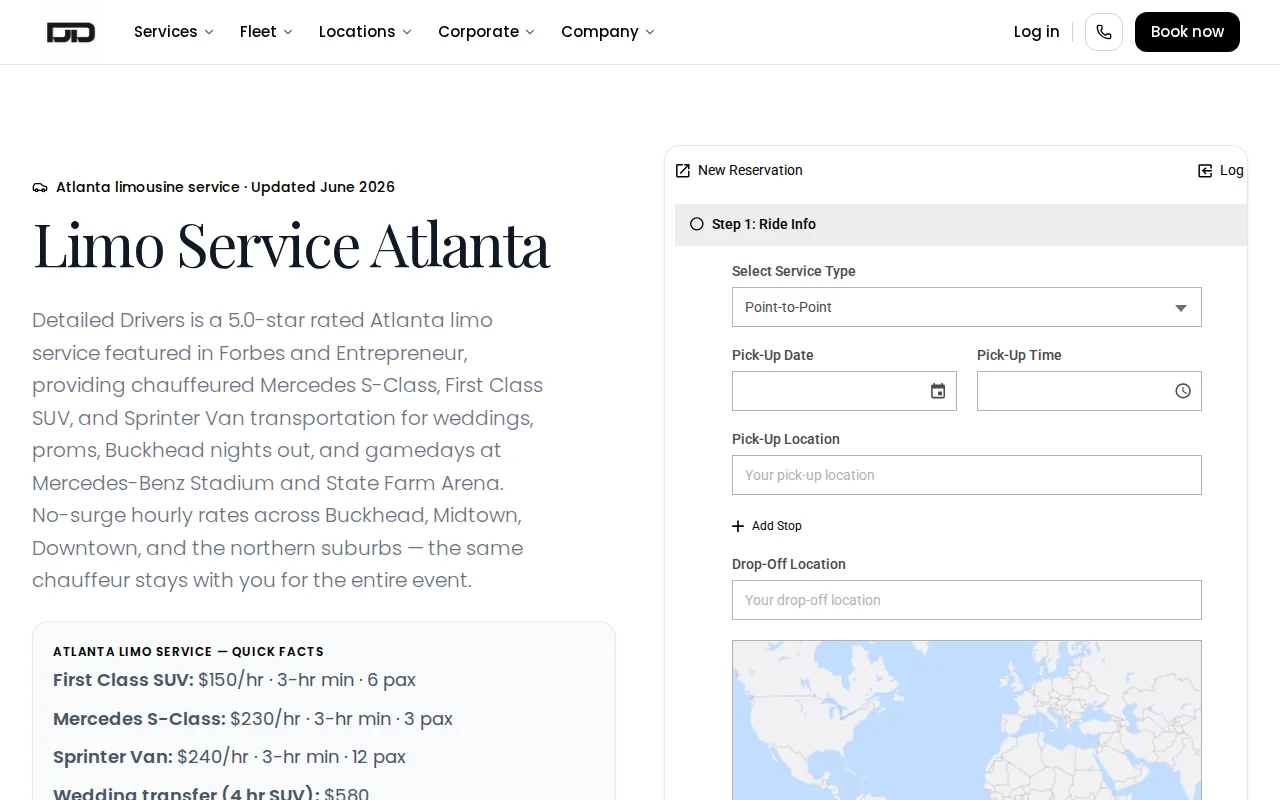The image size is (1280, 800).
Task: Click the route map preview
Action: click(x=967, y=720)
